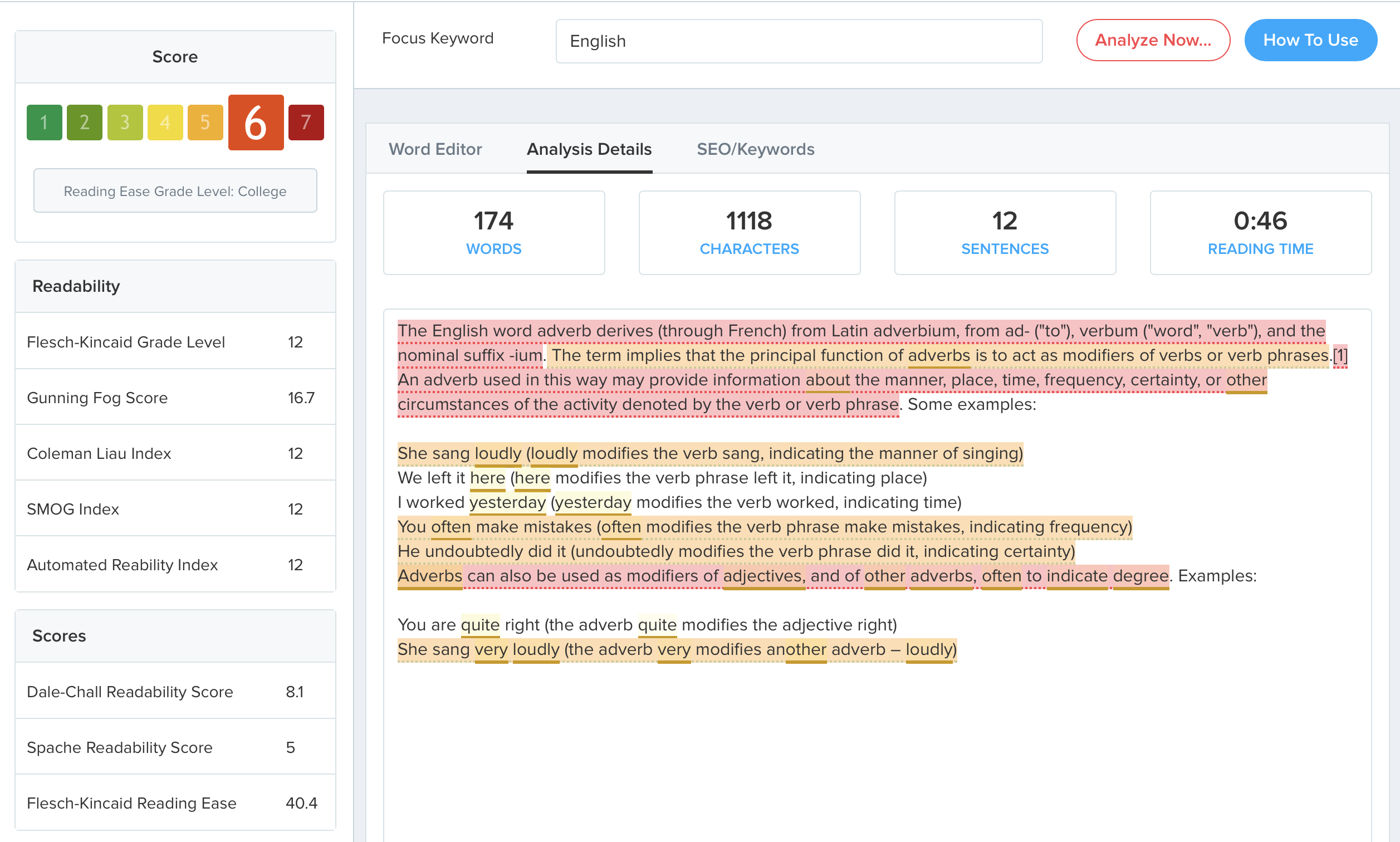The image size is (1400, 842).
Task: Click the green score box 1
Action: point(43,122)
